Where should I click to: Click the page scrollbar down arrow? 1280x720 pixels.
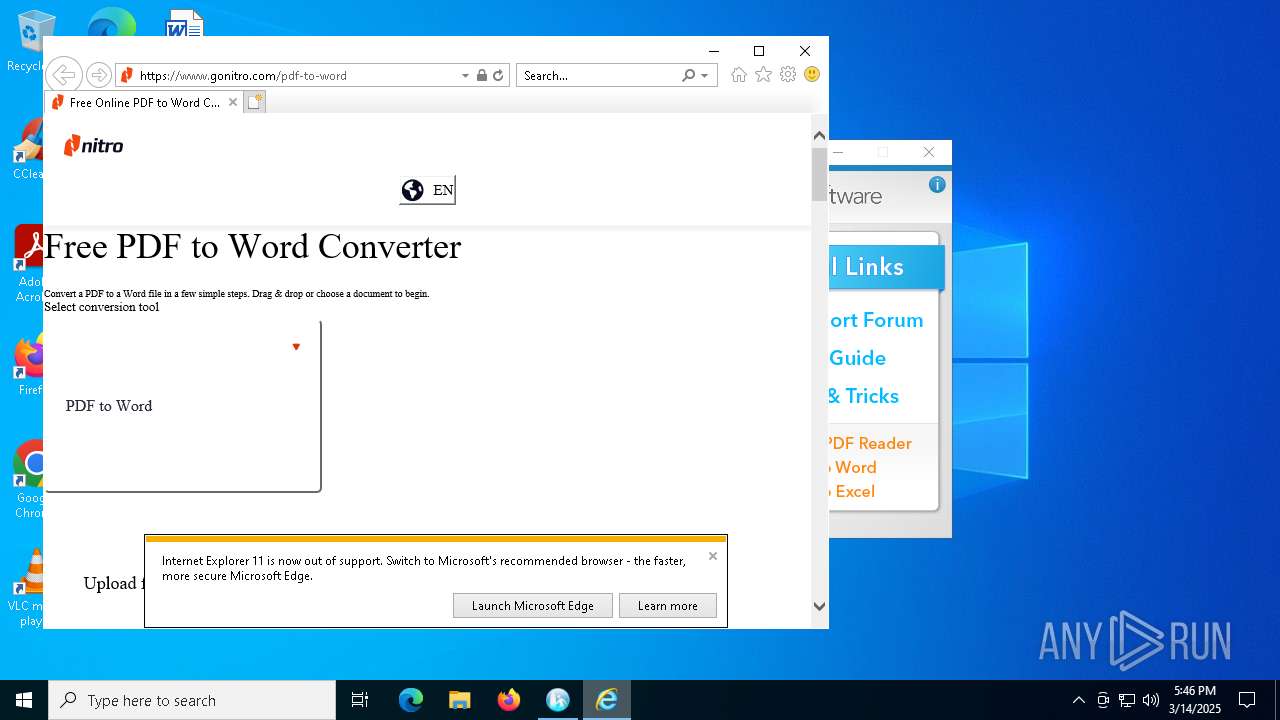[x=819, y=606]
